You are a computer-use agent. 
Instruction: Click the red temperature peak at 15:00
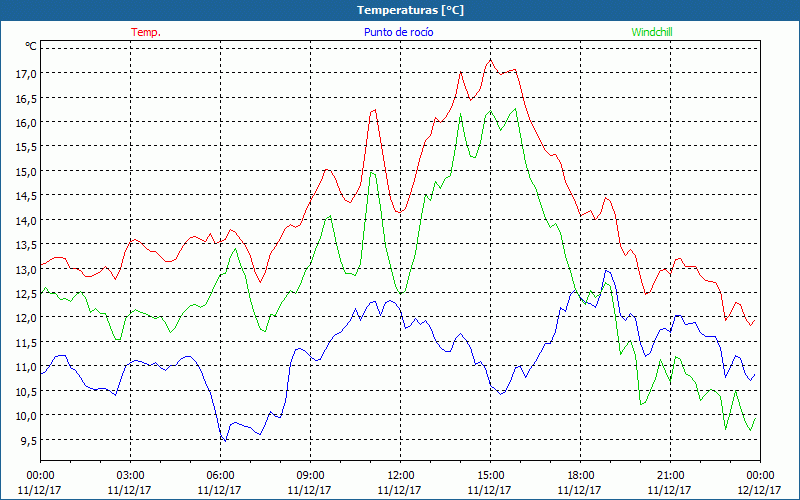tap(490, 60)
